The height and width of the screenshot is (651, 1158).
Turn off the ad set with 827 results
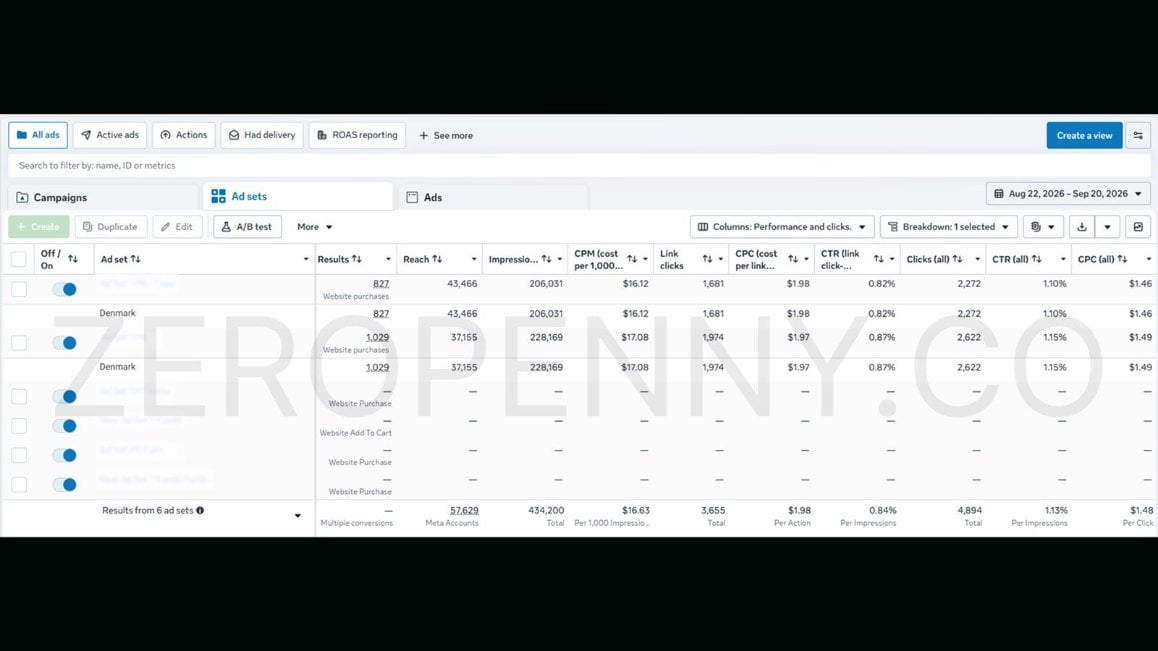(x=64, y=290)
